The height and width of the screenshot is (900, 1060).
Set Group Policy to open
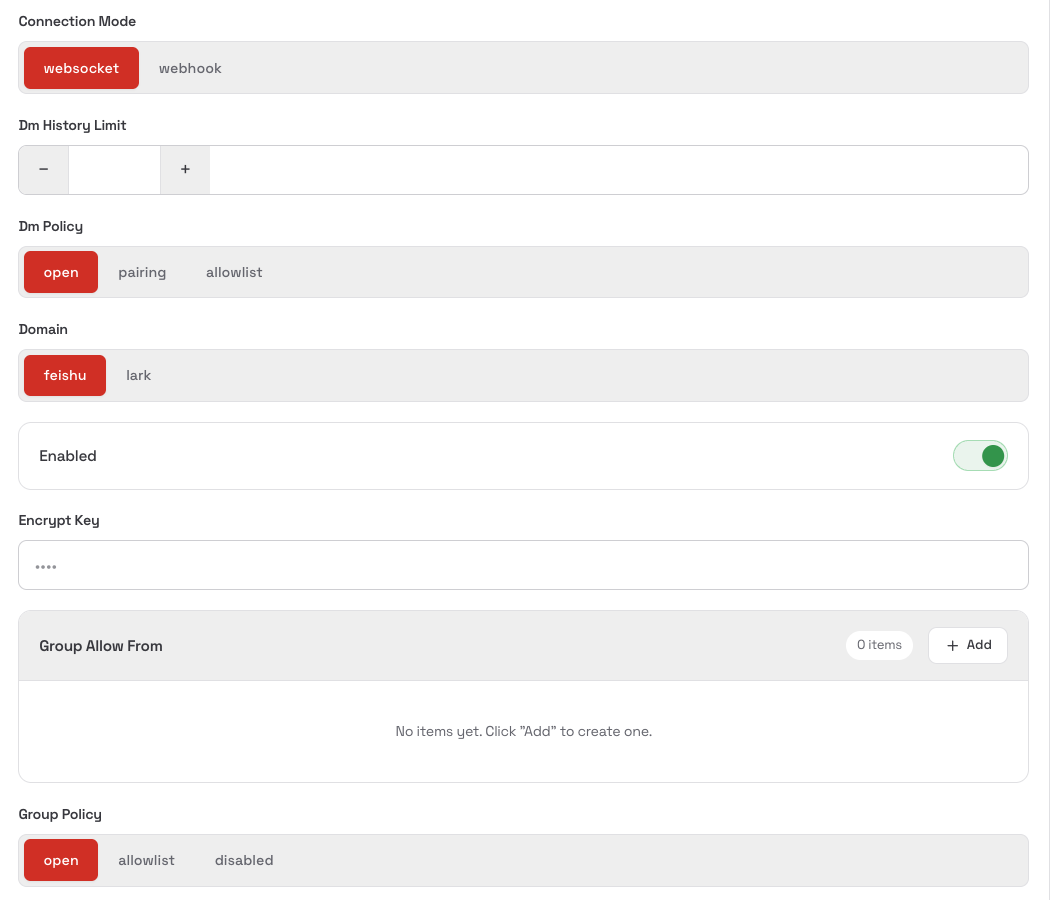pos(61,860)
